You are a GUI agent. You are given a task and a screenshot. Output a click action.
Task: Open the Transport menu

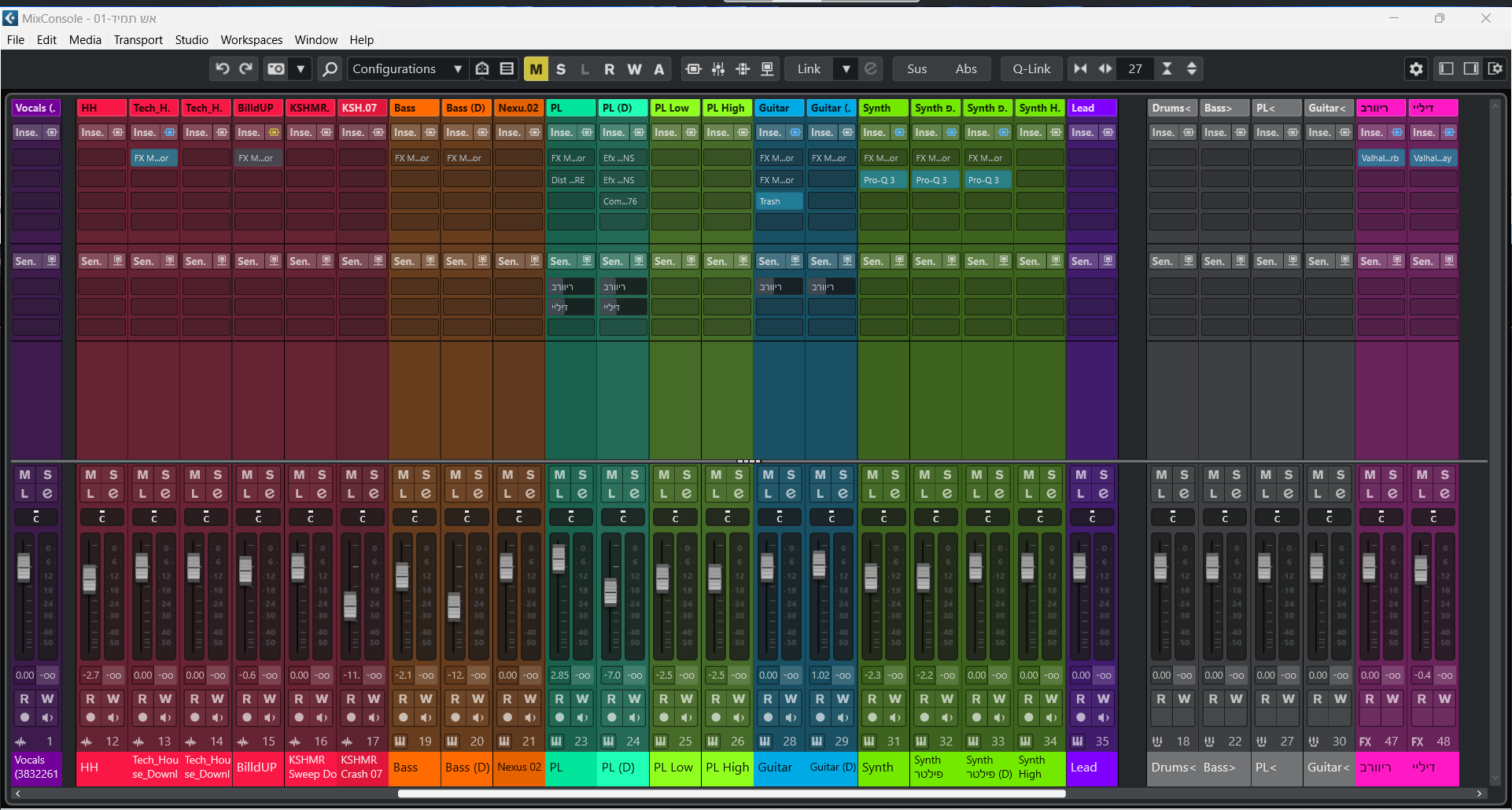coord(138,40)
